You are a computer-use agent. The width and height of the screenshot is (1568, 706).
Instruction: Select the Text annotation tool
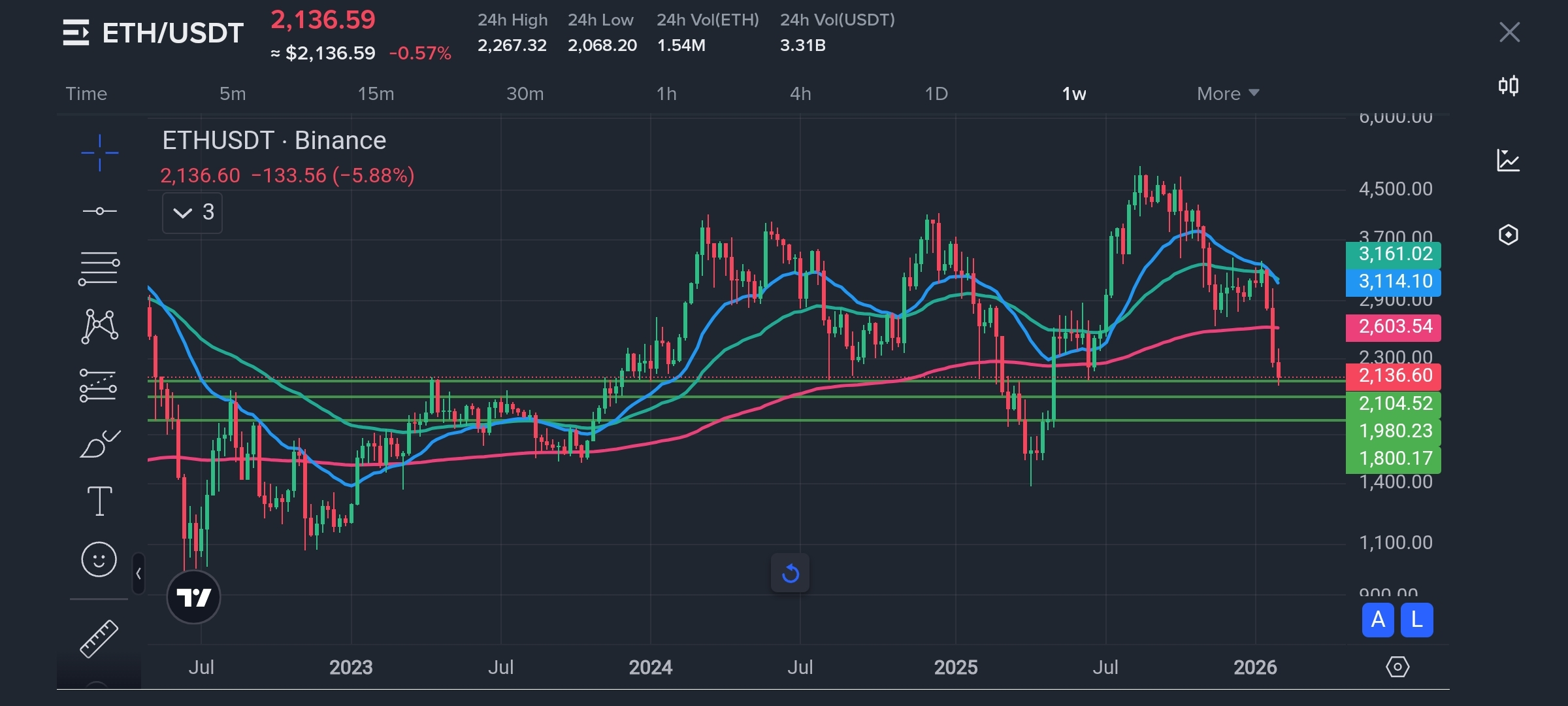point(99,501)
